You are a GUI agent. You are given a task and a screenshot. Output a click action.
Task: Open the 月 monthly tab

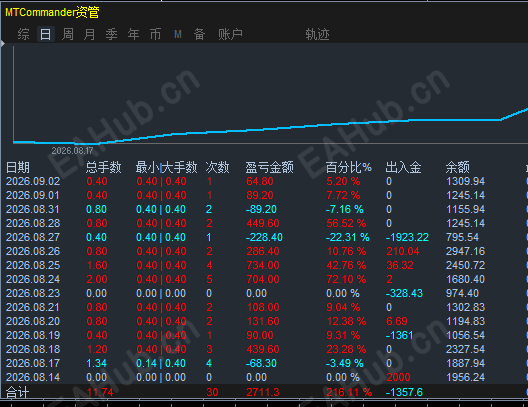pos(90,34)
